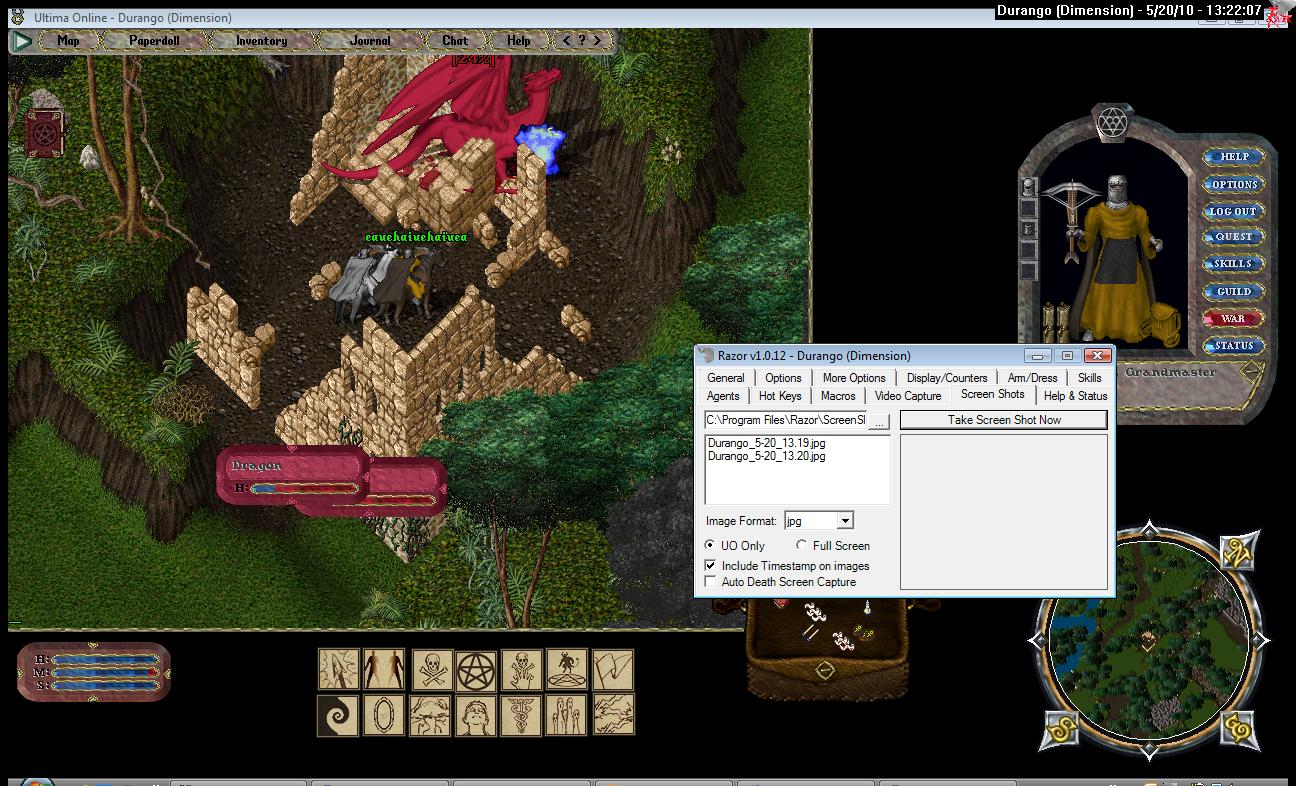The height and width of the screenshot is (786, 1296).
Task: Switch to the Video Capture tab
Action: click(x=908, y=396)
